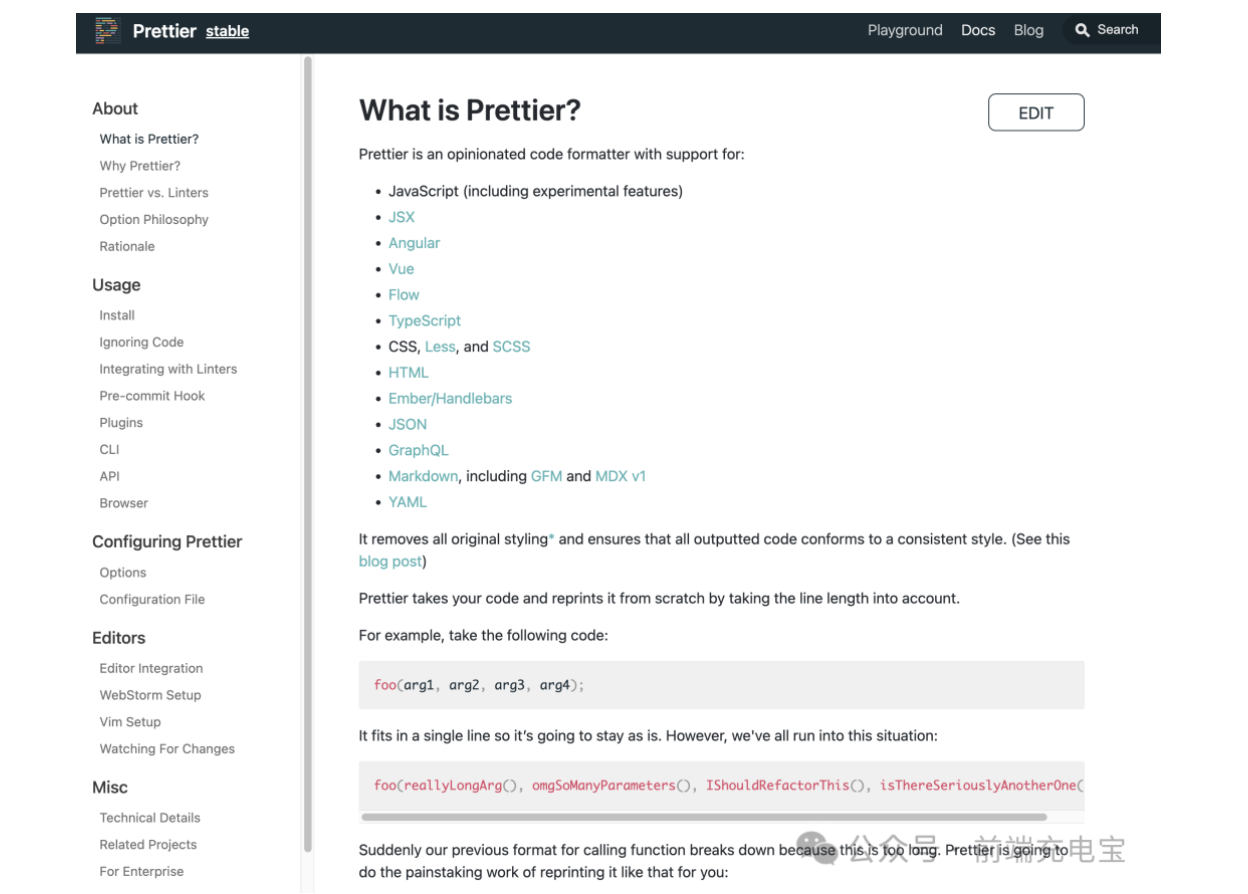Select Options under Configuring Prettier

pos(123,573)
